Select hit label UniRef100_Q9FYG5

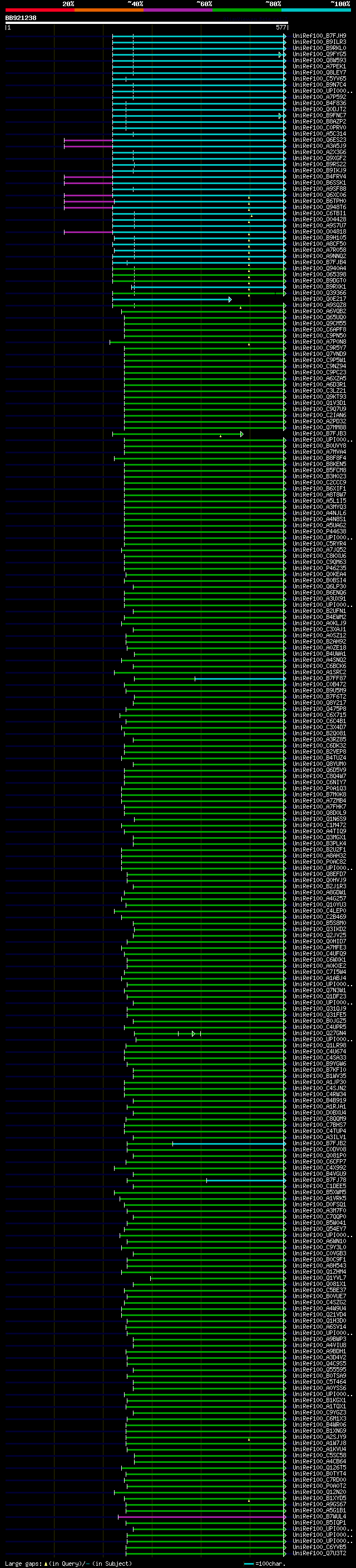(x=319, y=54)
